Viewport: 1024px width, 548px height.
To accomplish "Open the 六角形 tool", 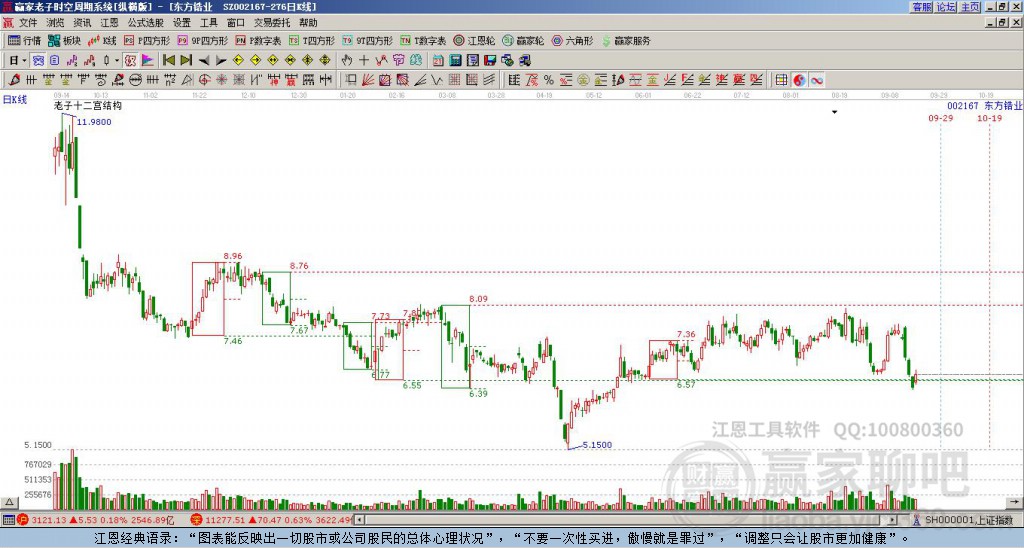I will 573,40.
